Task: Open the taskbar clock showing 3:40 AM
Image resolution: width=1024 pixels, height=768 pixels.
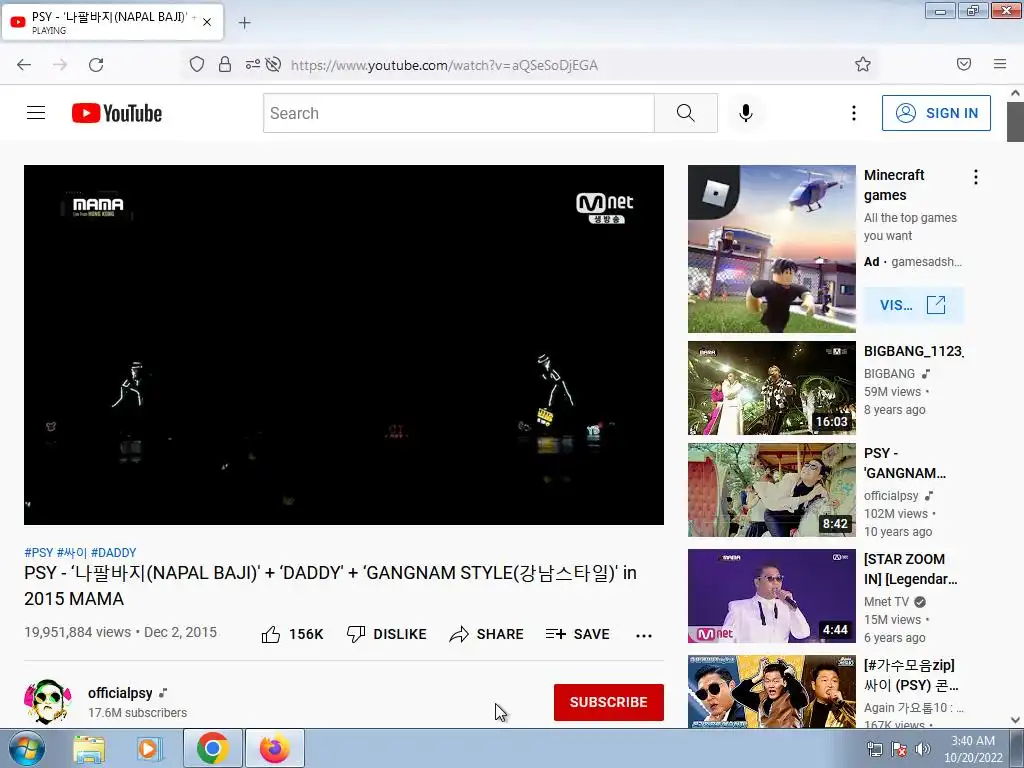Action: (973, 749)
